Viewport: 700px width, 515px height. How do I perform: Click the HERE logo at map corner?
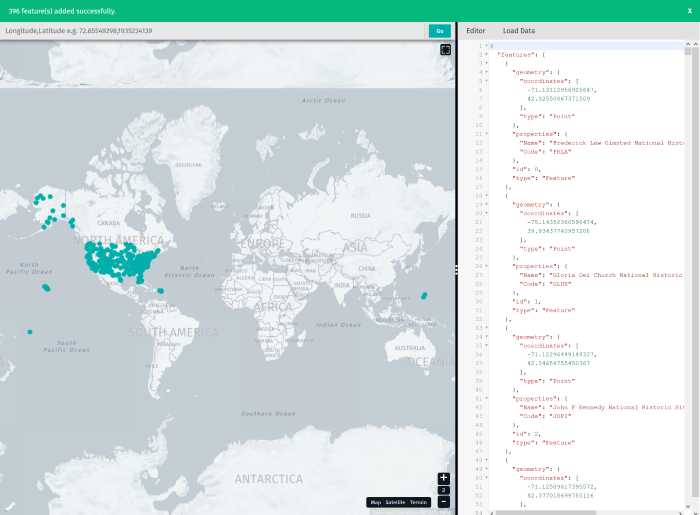point(10,506)
